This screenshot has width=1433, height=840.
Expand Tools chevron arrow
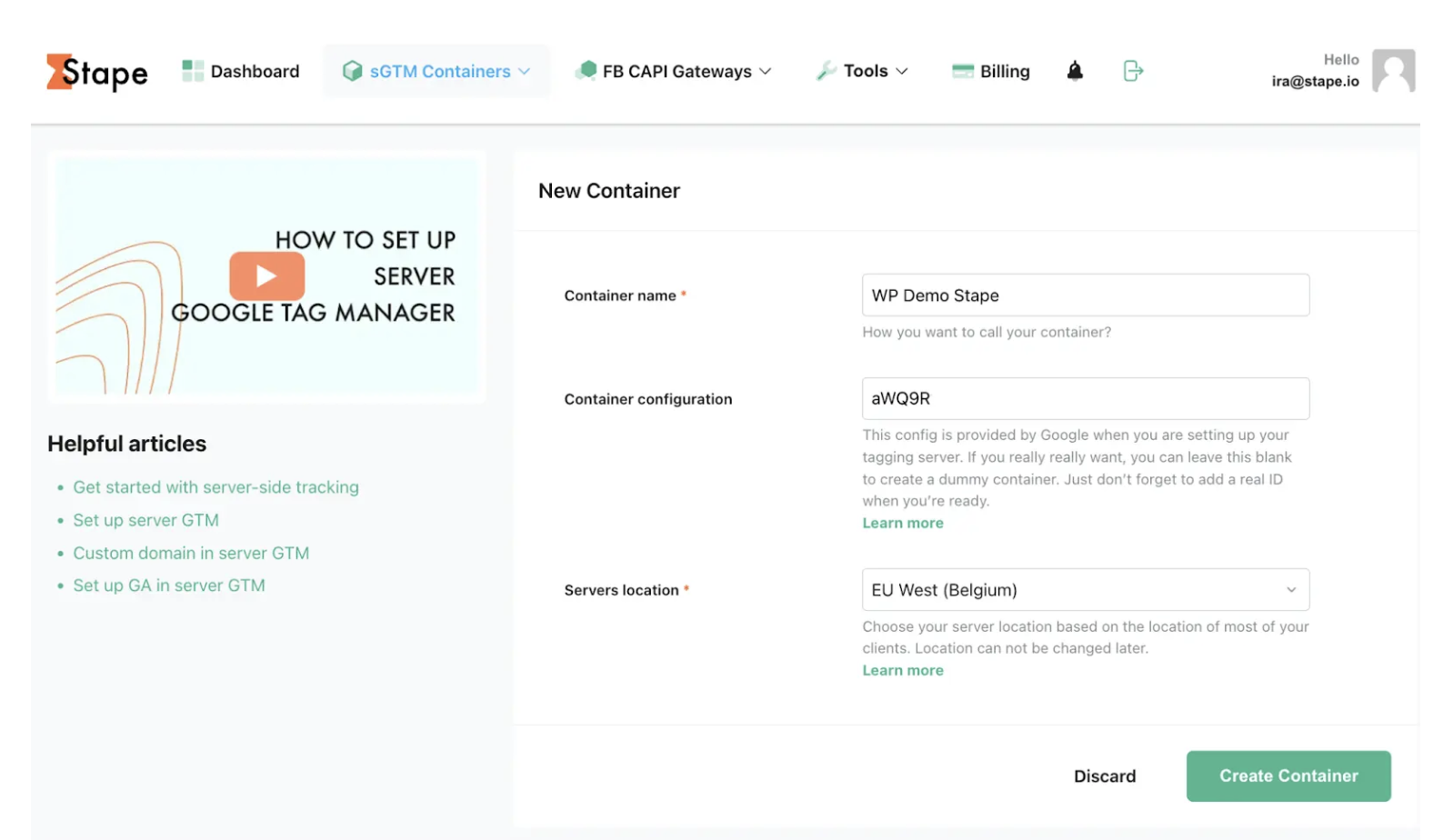click(x=902, y=72)
